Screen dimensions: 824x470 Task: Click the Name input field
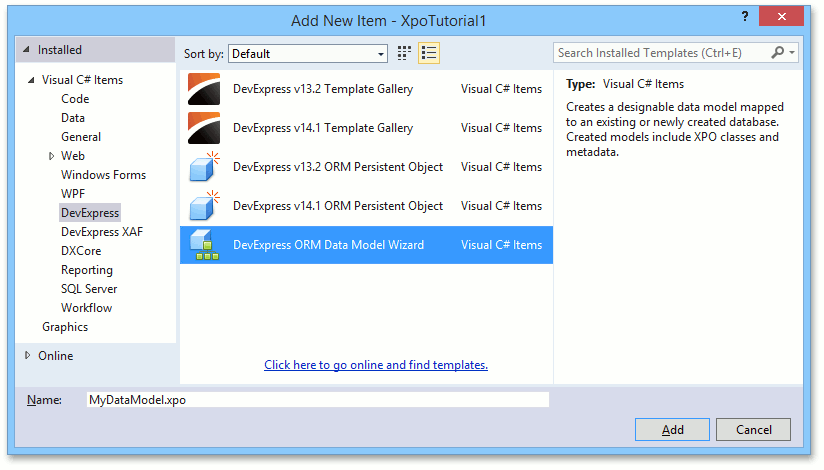317,400
